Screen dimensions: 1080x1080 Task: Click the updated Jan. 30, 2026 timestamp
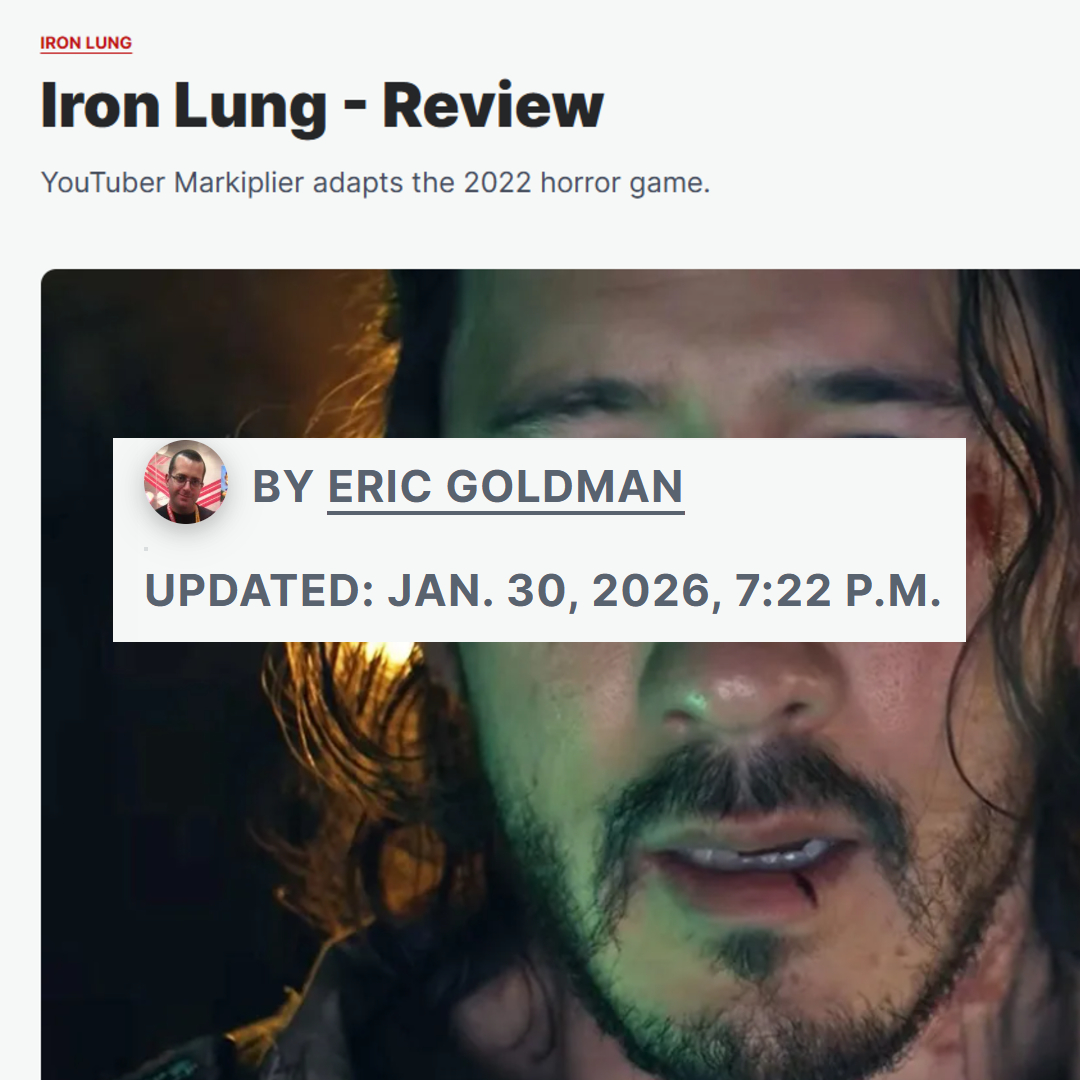[543, 591]
